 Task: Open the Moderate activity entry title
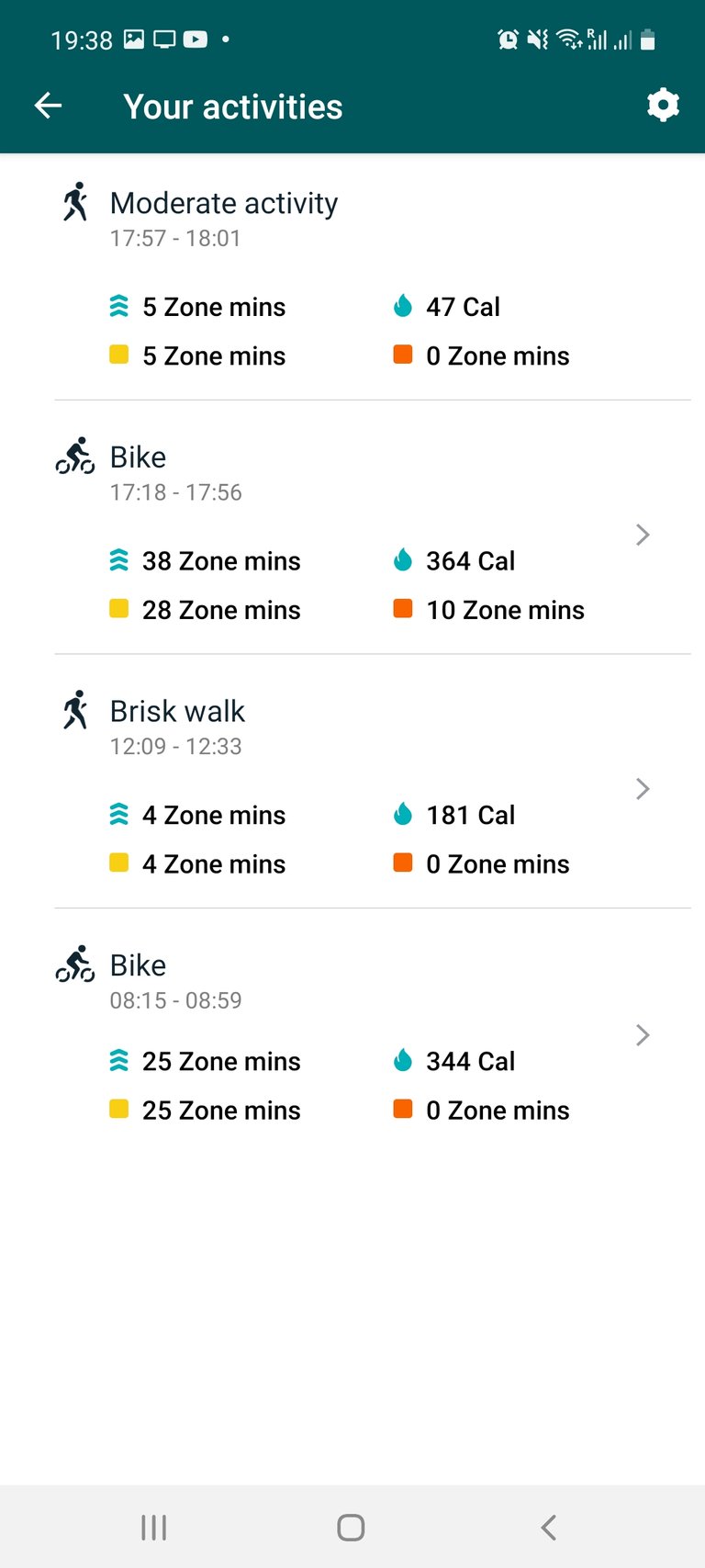224,203
